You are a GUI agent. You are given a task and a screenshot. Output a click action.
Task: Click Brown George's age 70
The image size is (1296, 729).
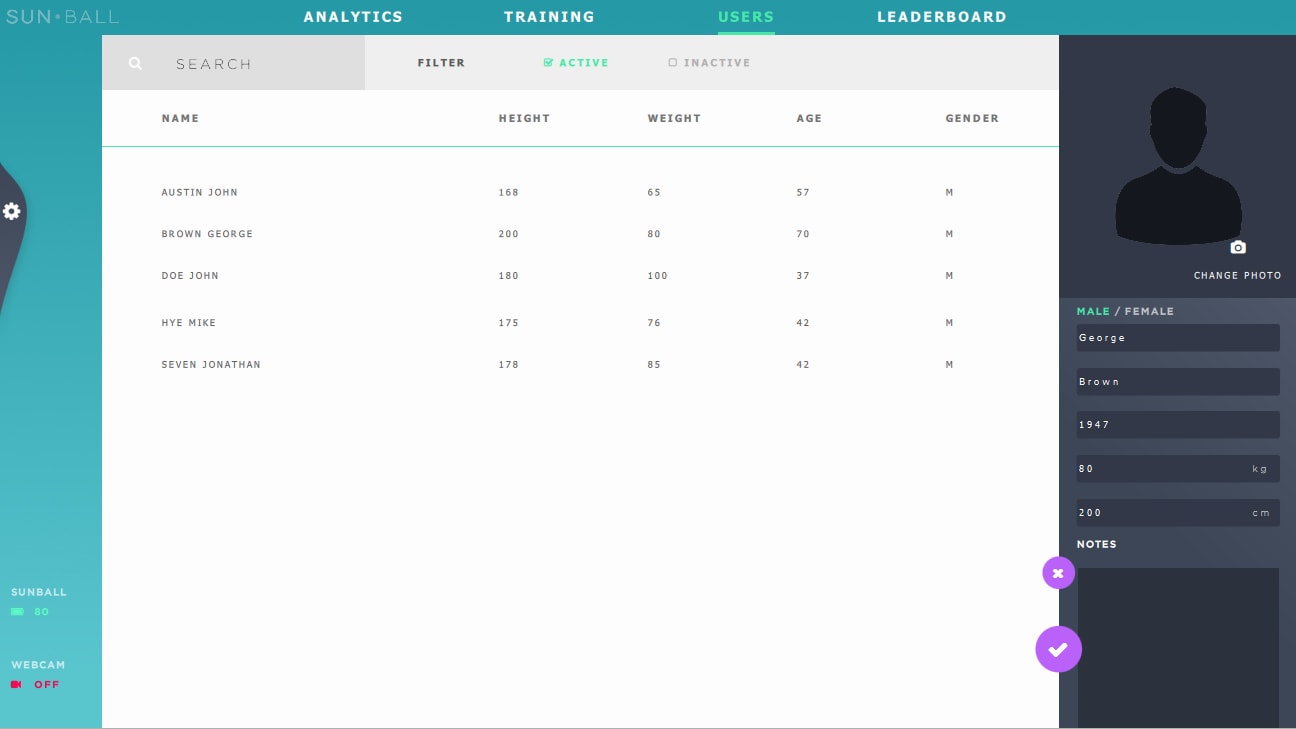(803, 234)
